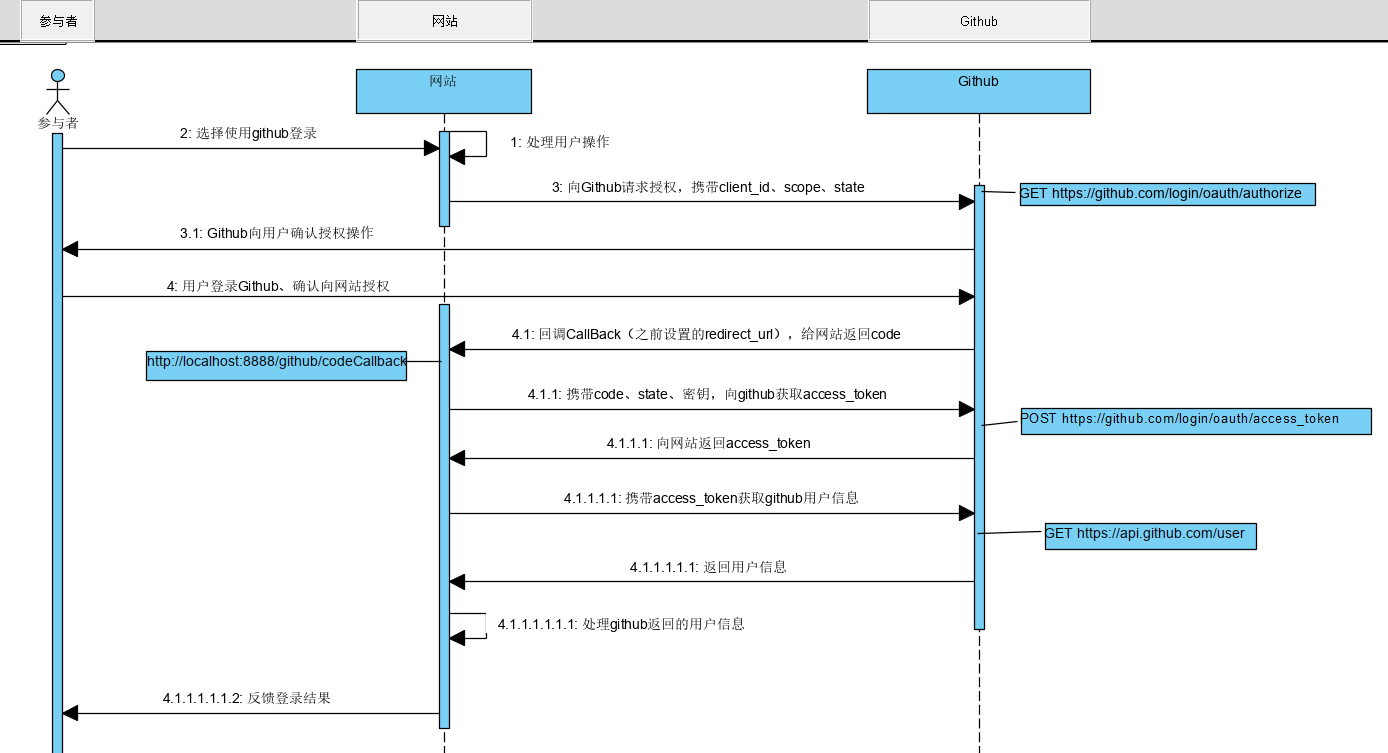
Task: Select message "4.1.1.1.1.1.2: 反馈登录结果"
Action: point(247,698)
